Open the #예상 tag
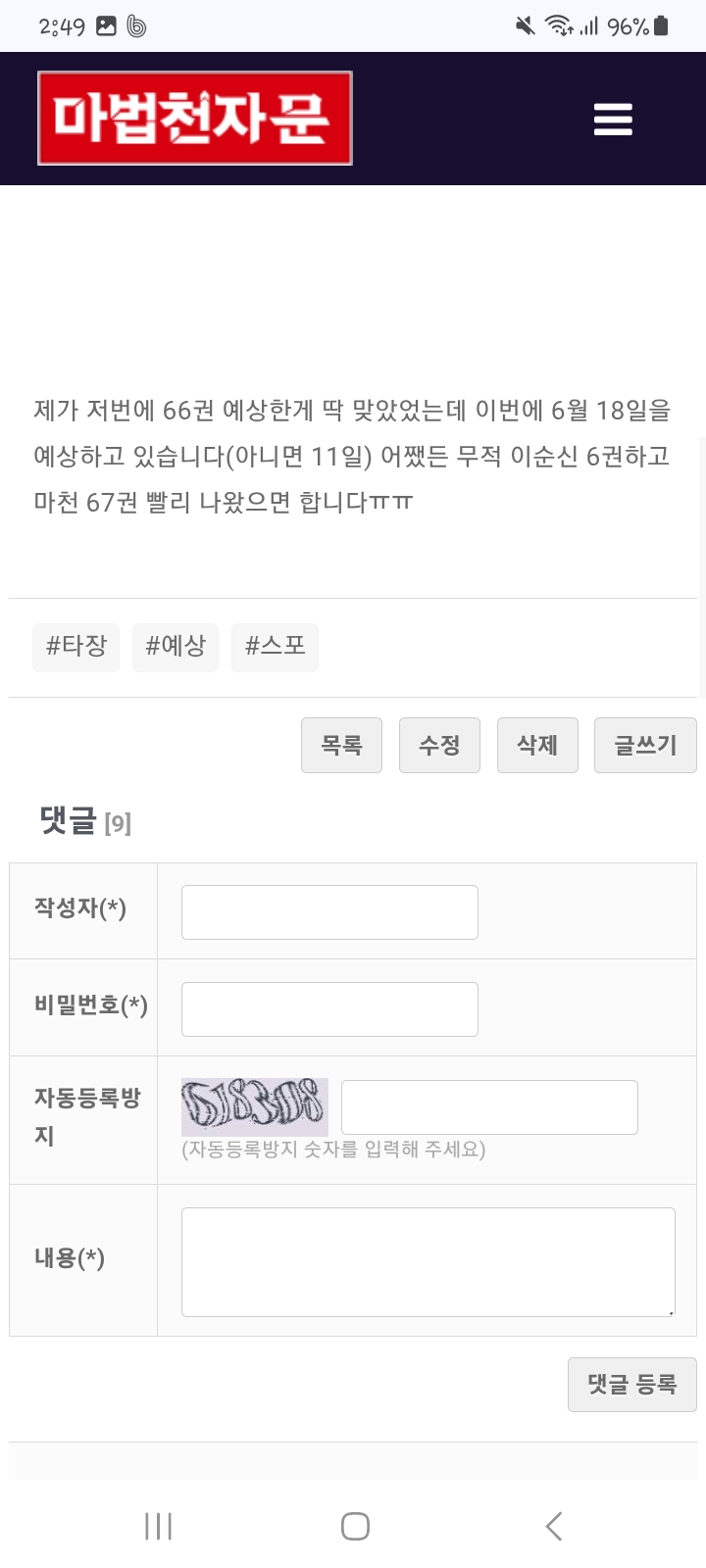Viewport: 706px width, 1568px height. click(176, 647)
